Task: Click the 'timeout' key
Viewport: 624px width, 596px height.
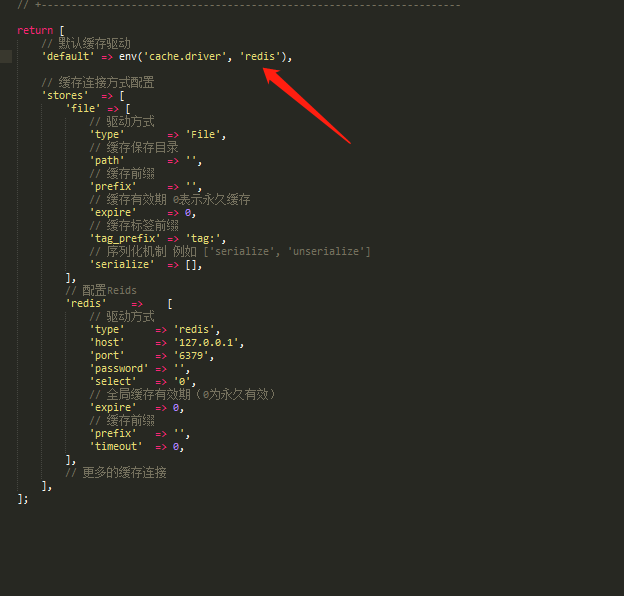Action: tap(116, 446)
